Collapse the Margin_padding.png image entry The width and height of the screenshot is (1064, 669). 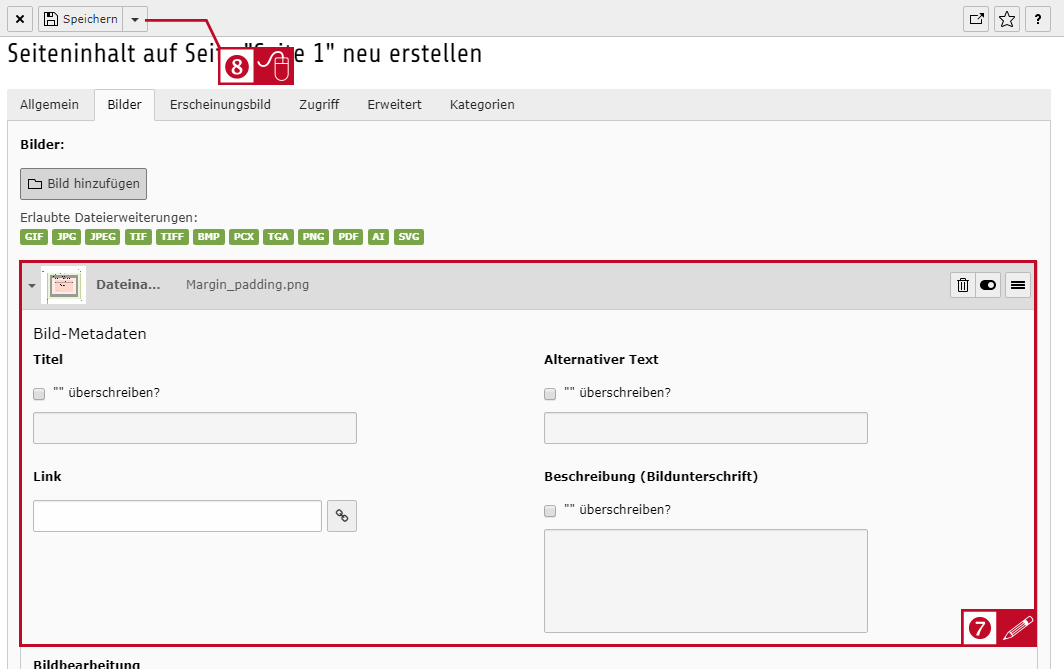(32, 286)
